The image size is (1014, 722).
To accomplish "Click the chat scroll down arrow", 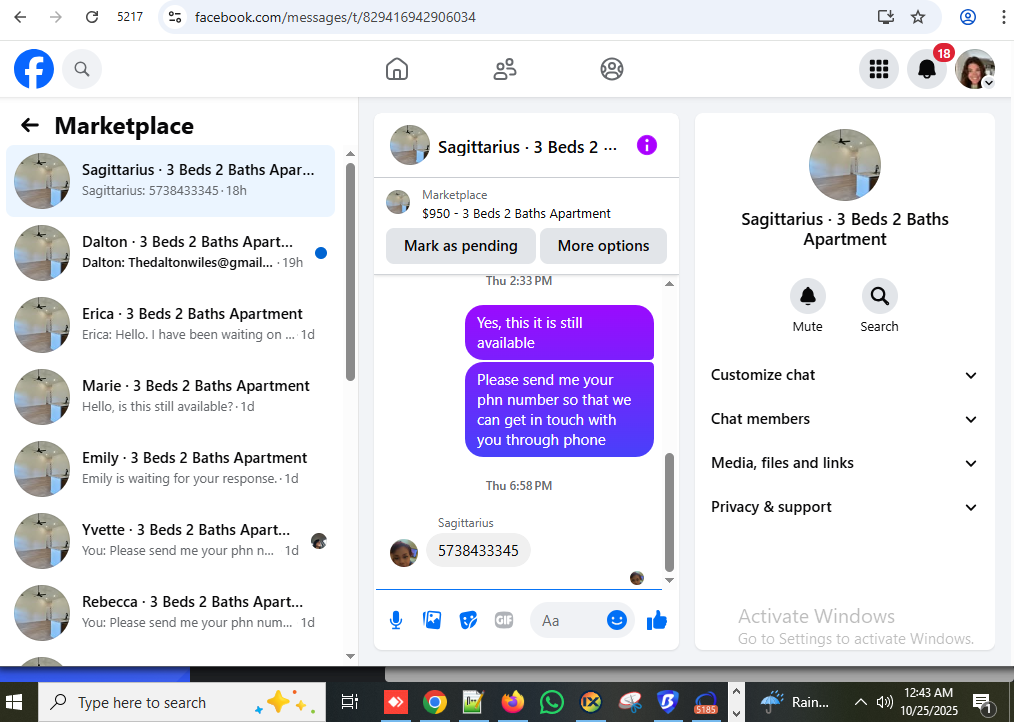I will coord(669,580).
